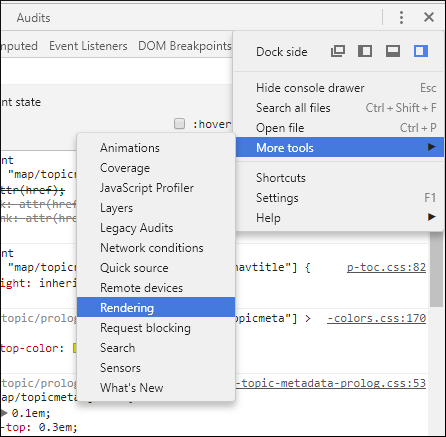This screenshot has width=446, height=437.
Task: Open What's New from submenu
Action: pos(156,388)
